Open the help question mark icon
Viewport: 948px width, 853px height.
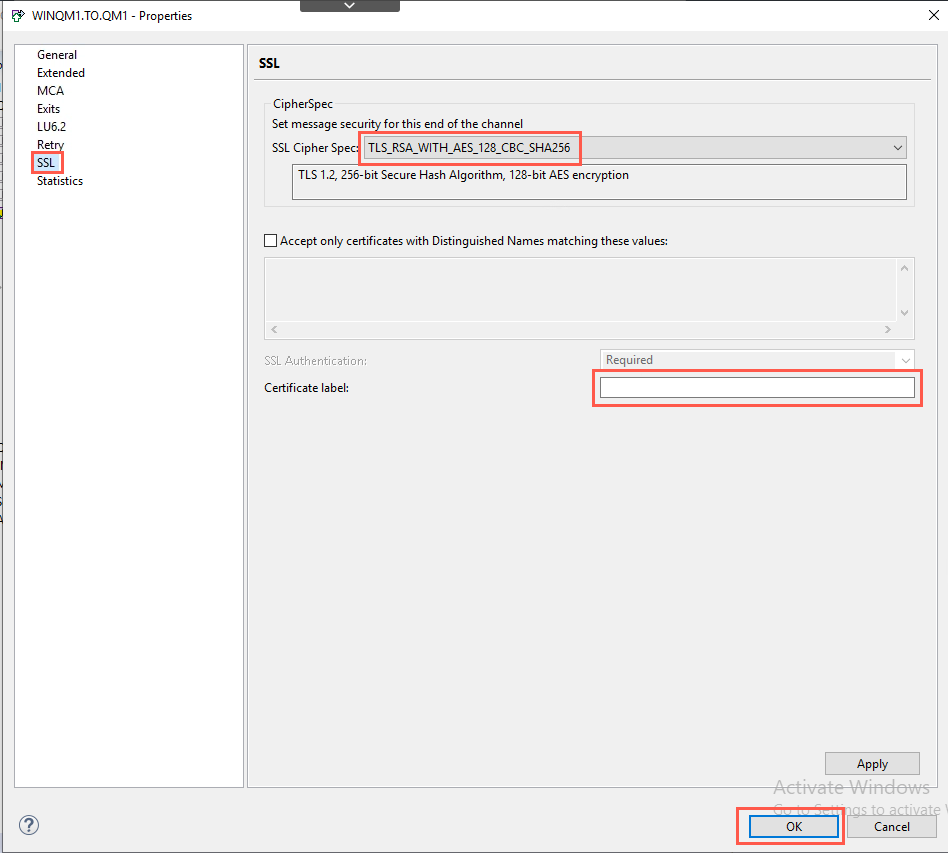pyautogui.click(x=28, y=825)
